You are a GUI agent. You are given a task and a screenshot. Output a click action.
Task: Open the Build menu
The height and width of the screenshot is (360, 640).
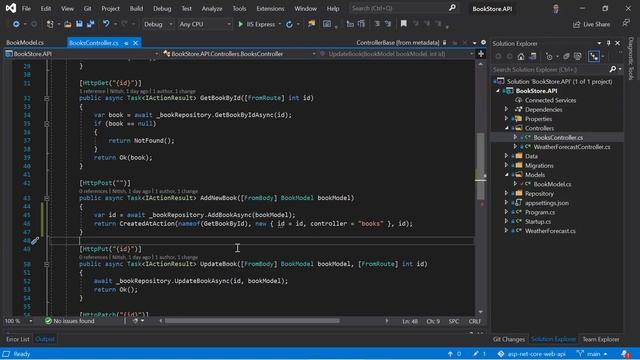136,8
